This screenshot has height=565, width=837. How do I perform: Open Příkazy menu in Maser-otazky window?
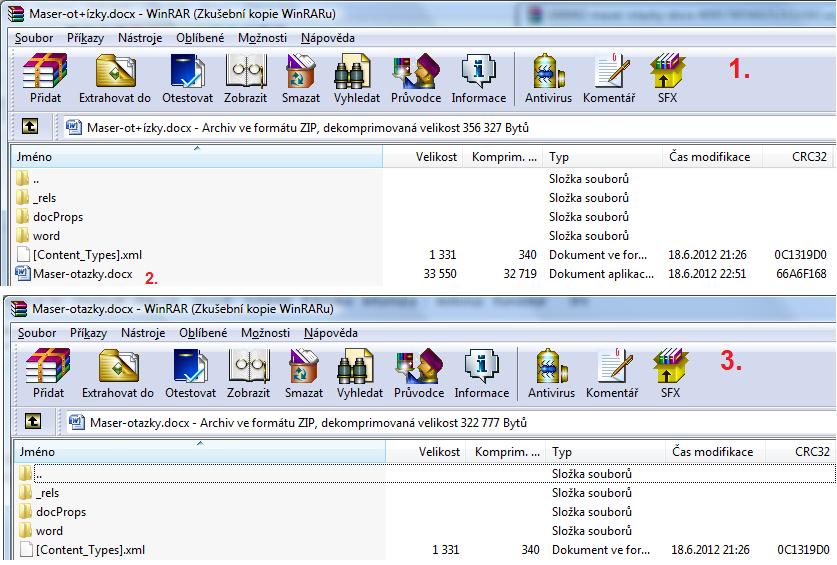click(89, 333)
